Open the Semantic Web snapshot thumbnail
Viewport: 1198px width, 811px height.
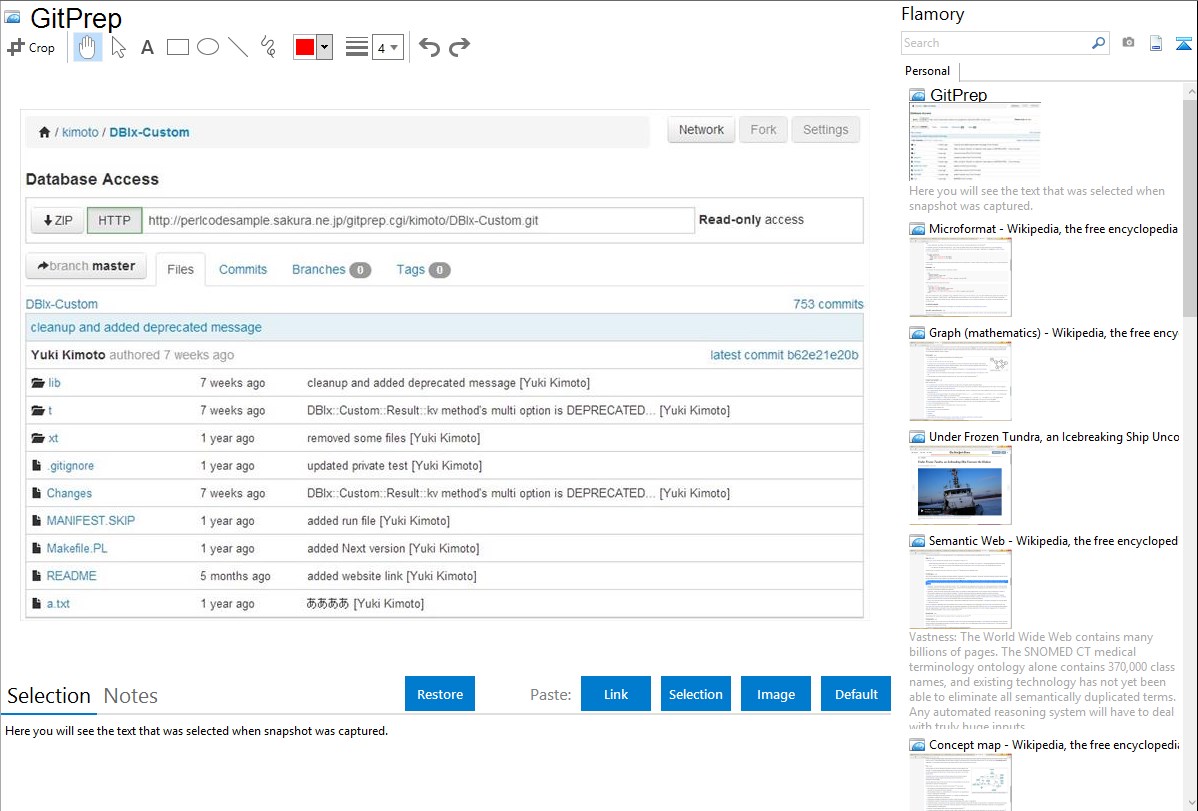pos(960,588)
